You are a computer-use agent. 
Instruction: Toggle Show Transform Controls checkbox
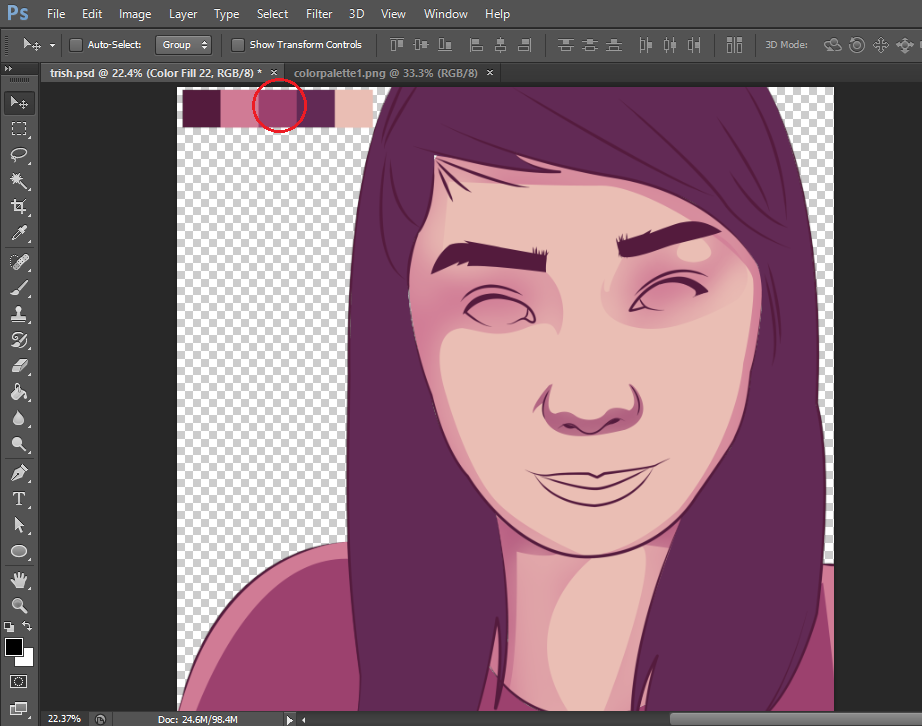[238, 45]
